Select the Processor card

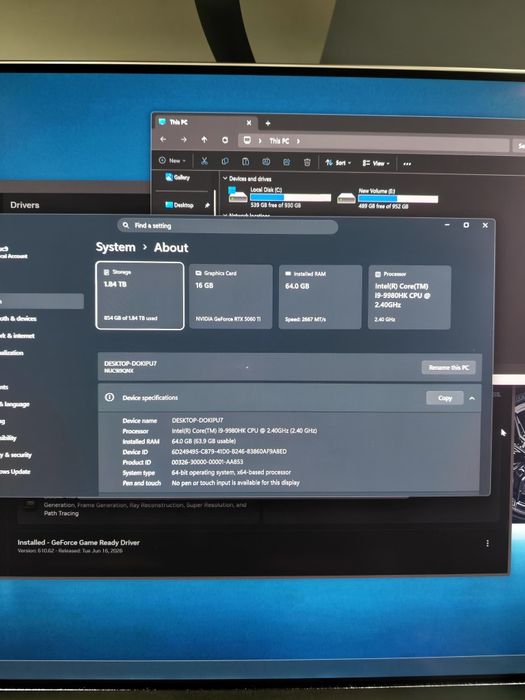409,297
